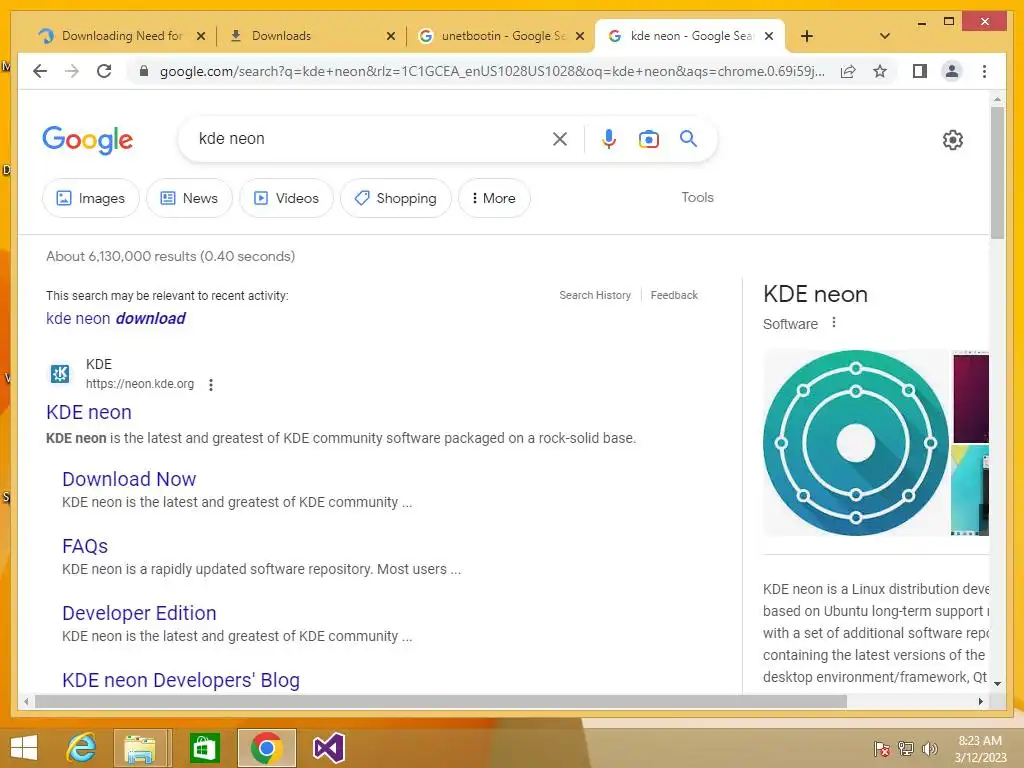Submit the search with the magnifier icon
The height and width of the screenshot is (768, 1024).
pos(688,138)
